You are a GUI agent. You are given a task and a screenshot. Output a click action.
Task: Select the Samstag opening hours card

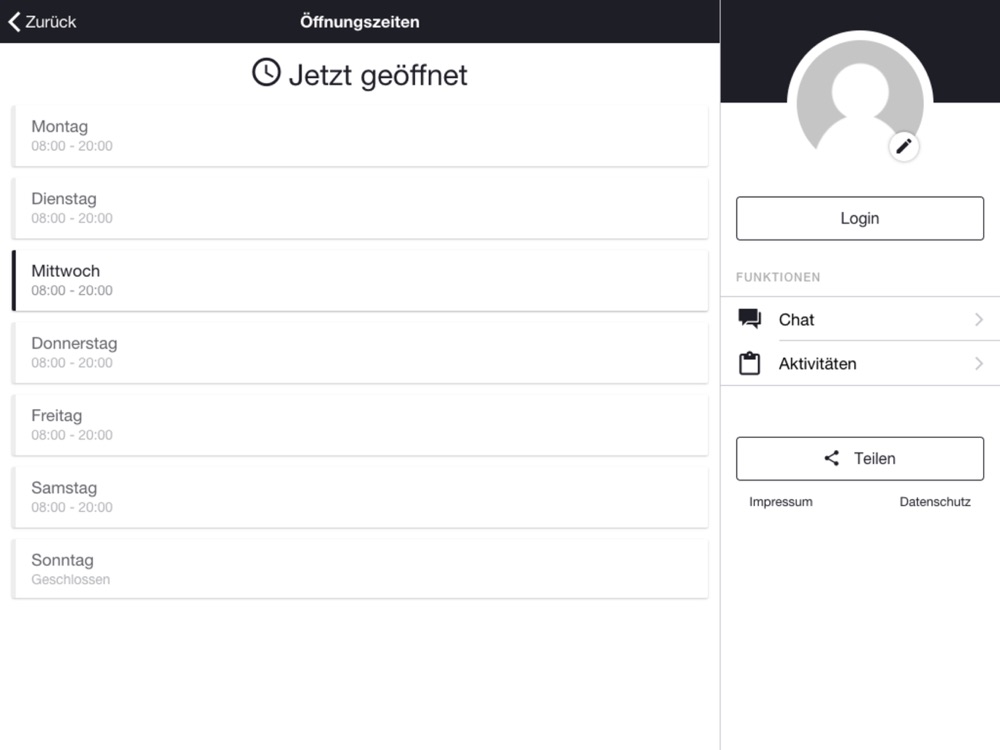coord(360,497)
